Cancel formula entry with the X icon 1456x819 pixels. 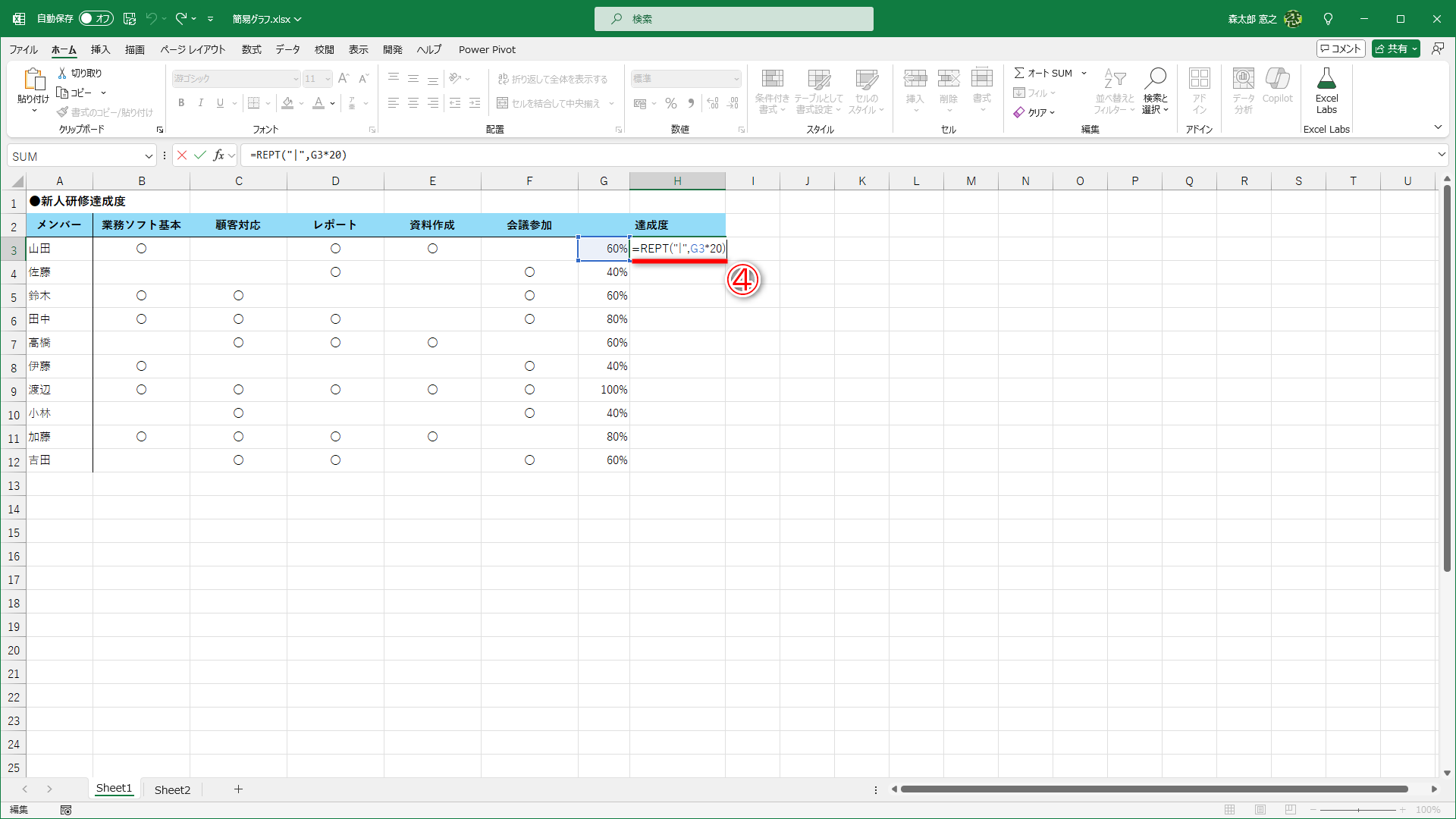click(x=181, y=155)
